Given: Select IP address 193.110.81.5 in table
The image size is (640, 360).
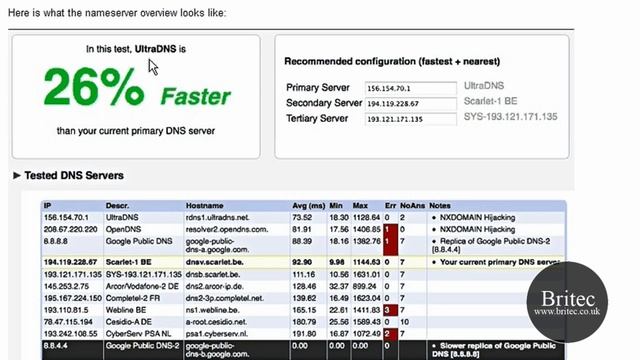Looking at the screenshot, I should [x=66, y=310].
